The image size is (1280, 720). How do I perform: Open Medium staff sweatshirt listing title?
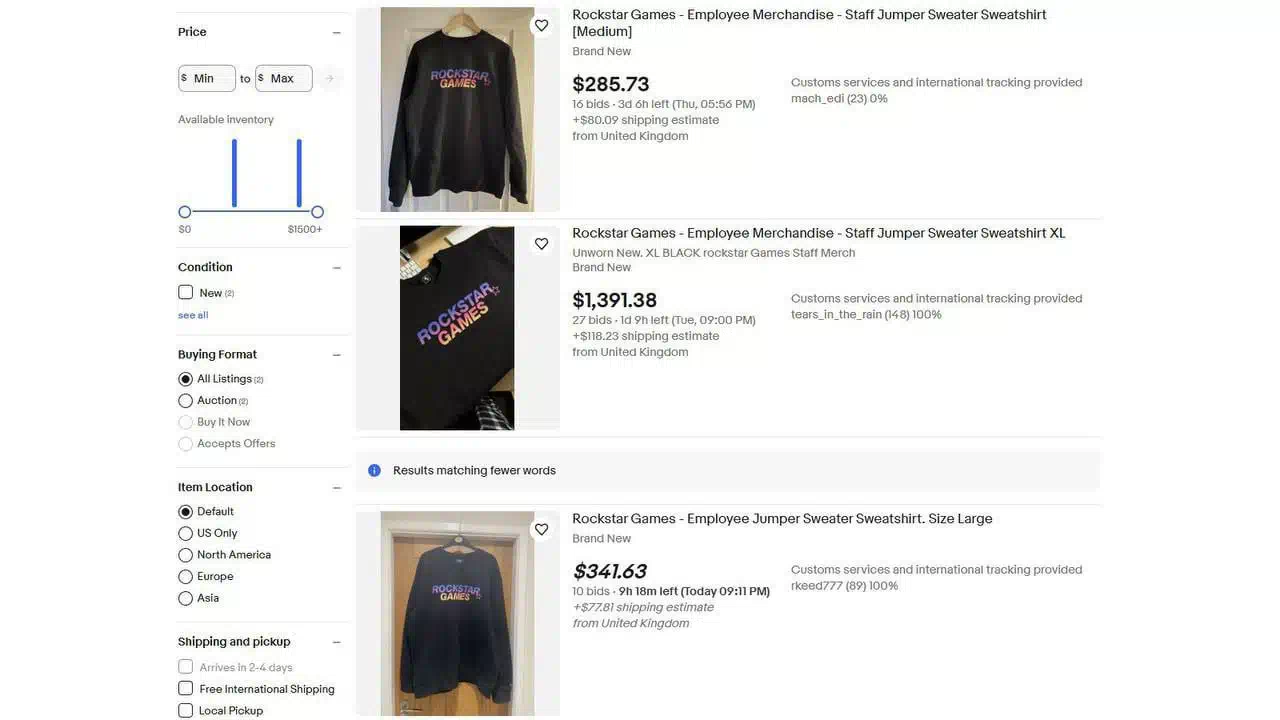(809, 23)
